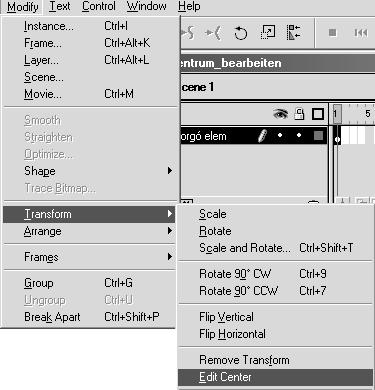Open the Control menu
Screen dimensions: 375x390
tap(99, 6)
